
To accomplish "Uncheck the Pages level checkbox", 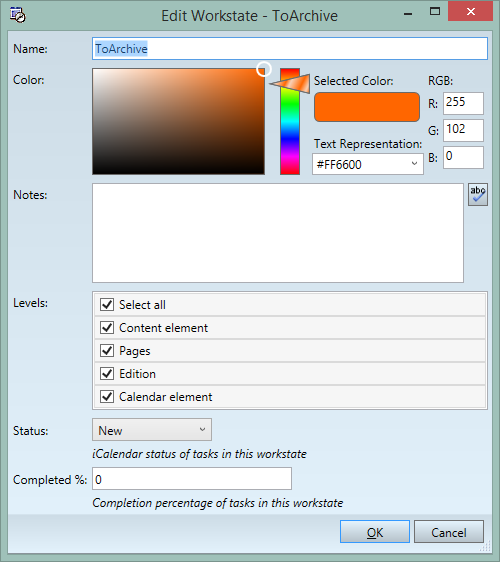I will click(x=107, y=351).
